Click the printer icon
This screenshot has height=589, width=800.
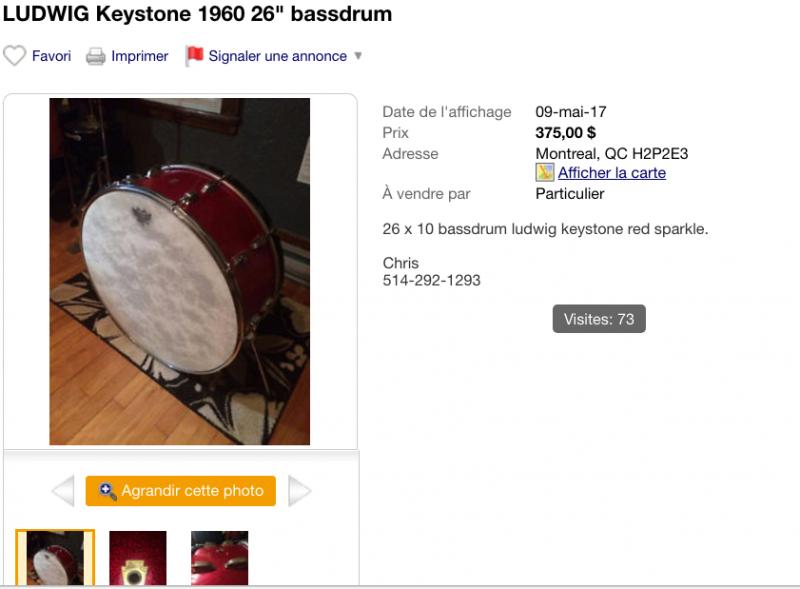click(96, 56)
